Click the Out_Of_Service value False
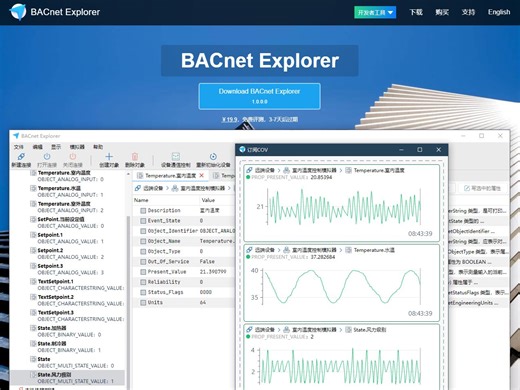Image resolution: width=520 pixels, height=390 pixels. click(x=207, y=262)
